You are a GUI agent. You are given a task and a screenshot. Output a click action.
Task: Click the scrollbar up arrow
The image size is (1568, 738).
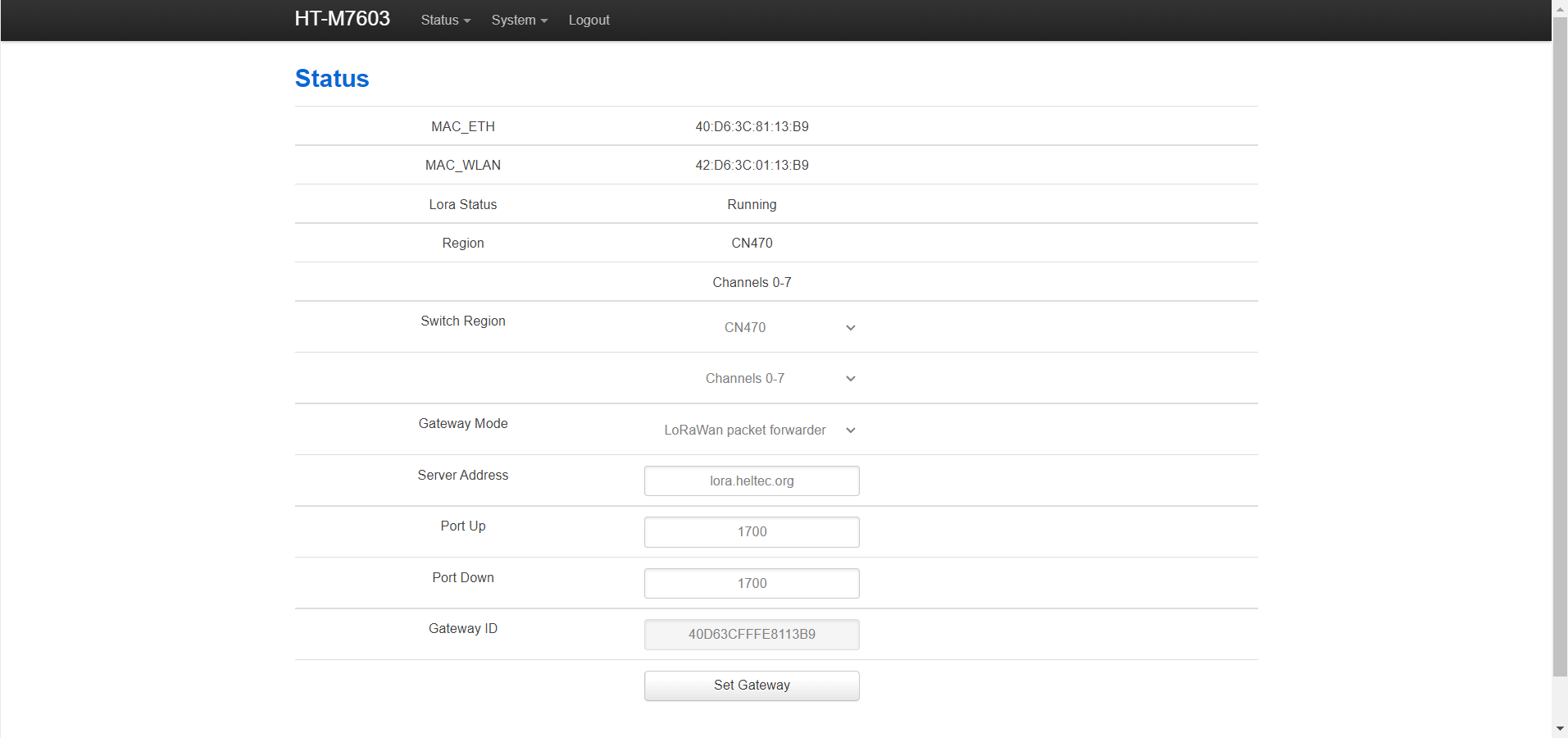pos(1560,8)
